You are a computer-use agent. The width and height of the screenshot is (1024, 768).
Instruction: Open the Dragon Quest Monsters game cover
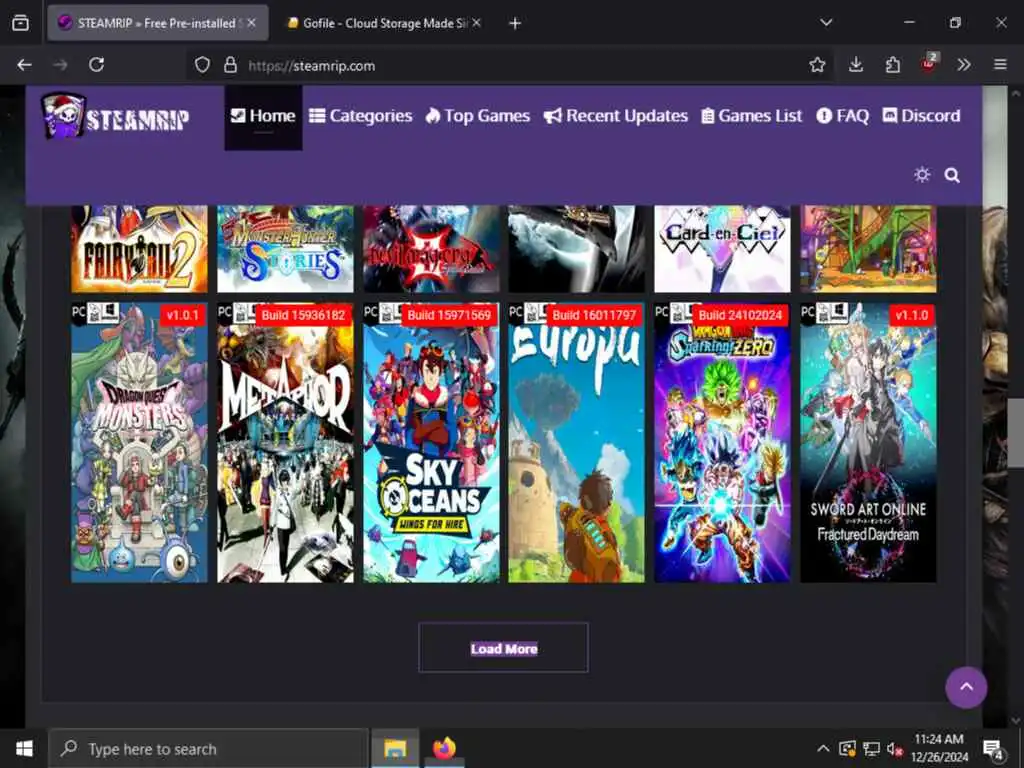139,443
